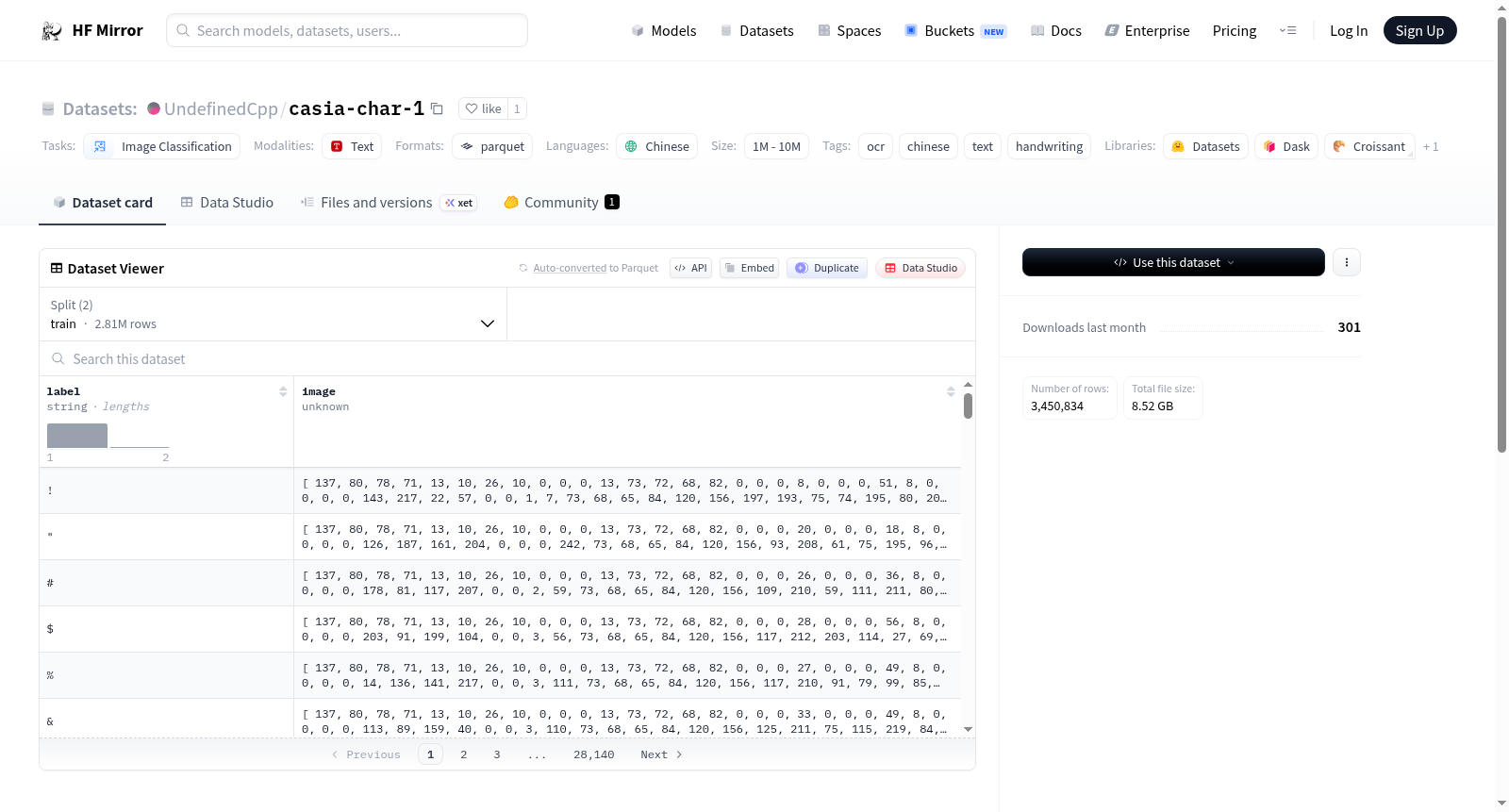Focus the Search this dataset field

[507, 358]
